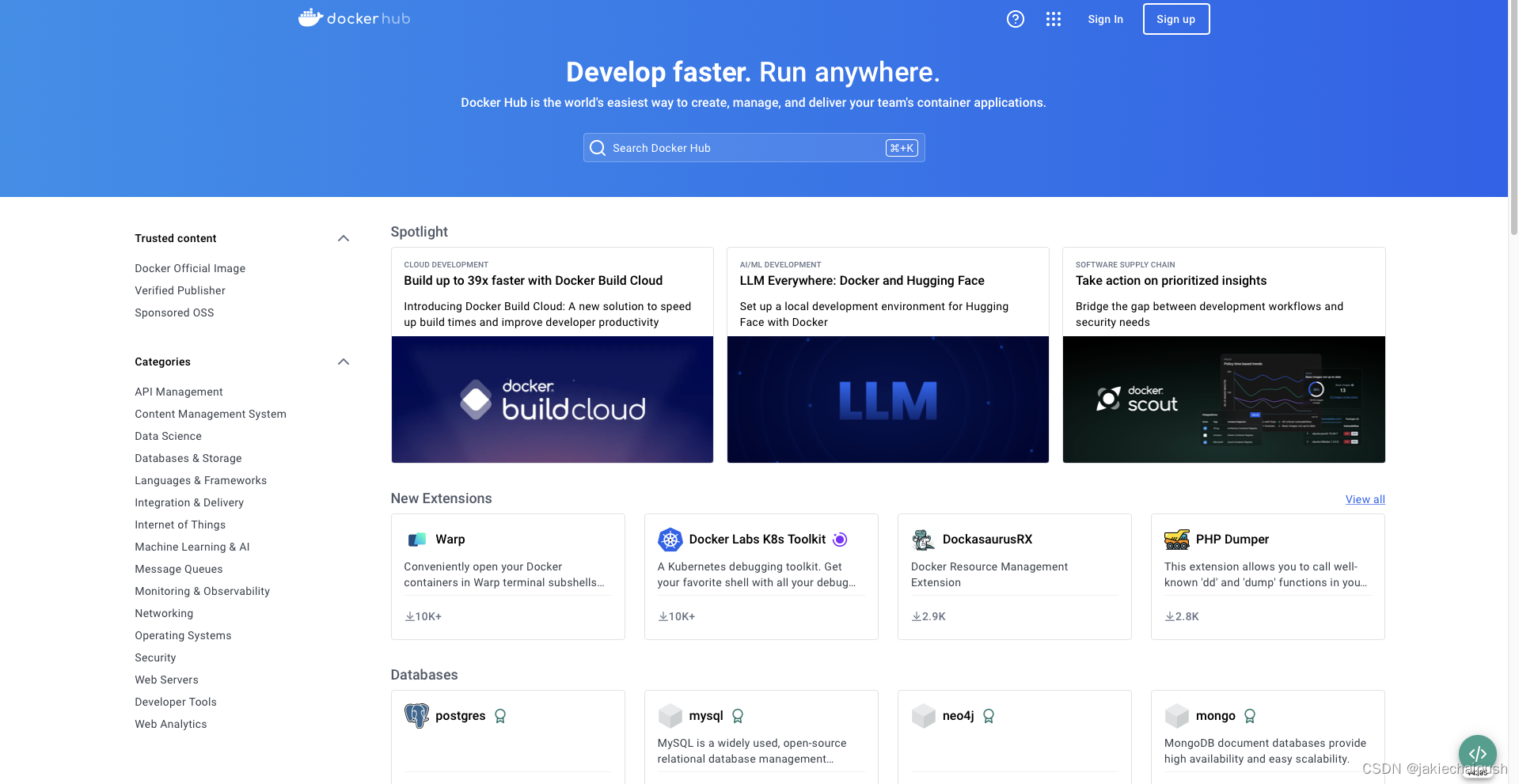Image resolution: width=1519 pixels, height=784 pixels.
Task: Collapse the Categories section
Action: click(x=344, y=362)
